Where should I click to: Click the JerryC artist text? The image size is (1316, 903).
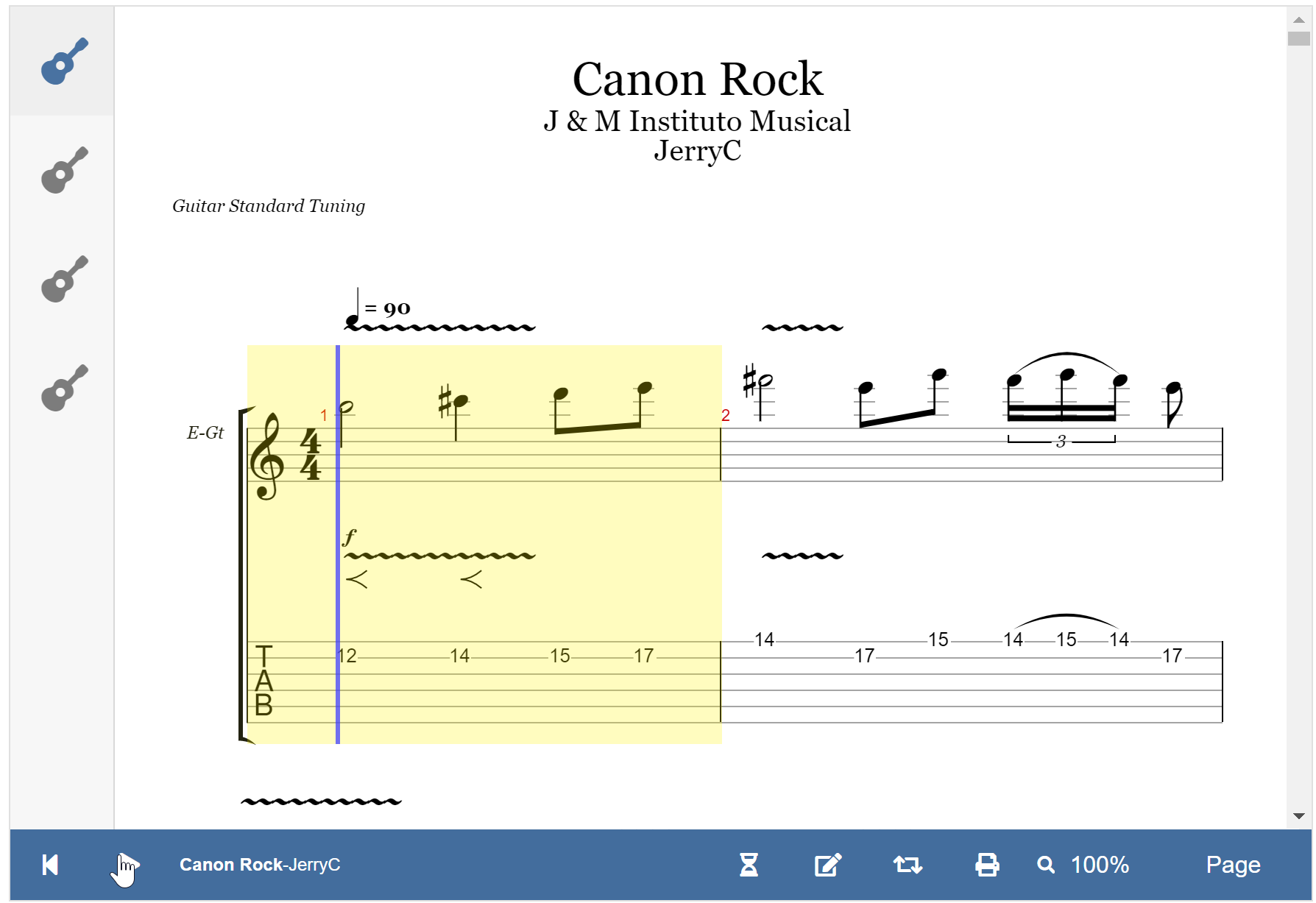coord(697,151)
